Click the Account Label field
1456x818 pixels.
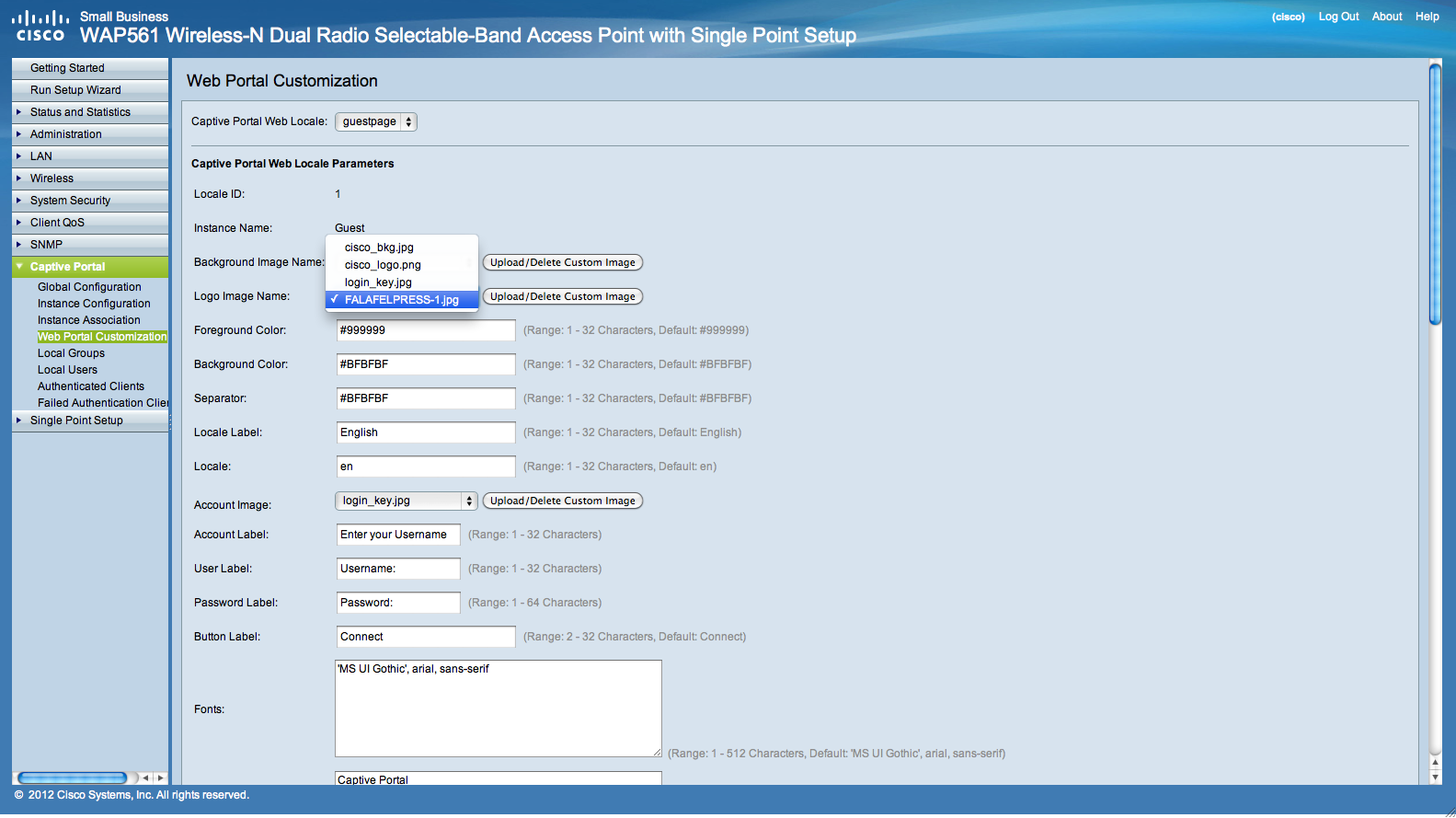click(398, 535)
